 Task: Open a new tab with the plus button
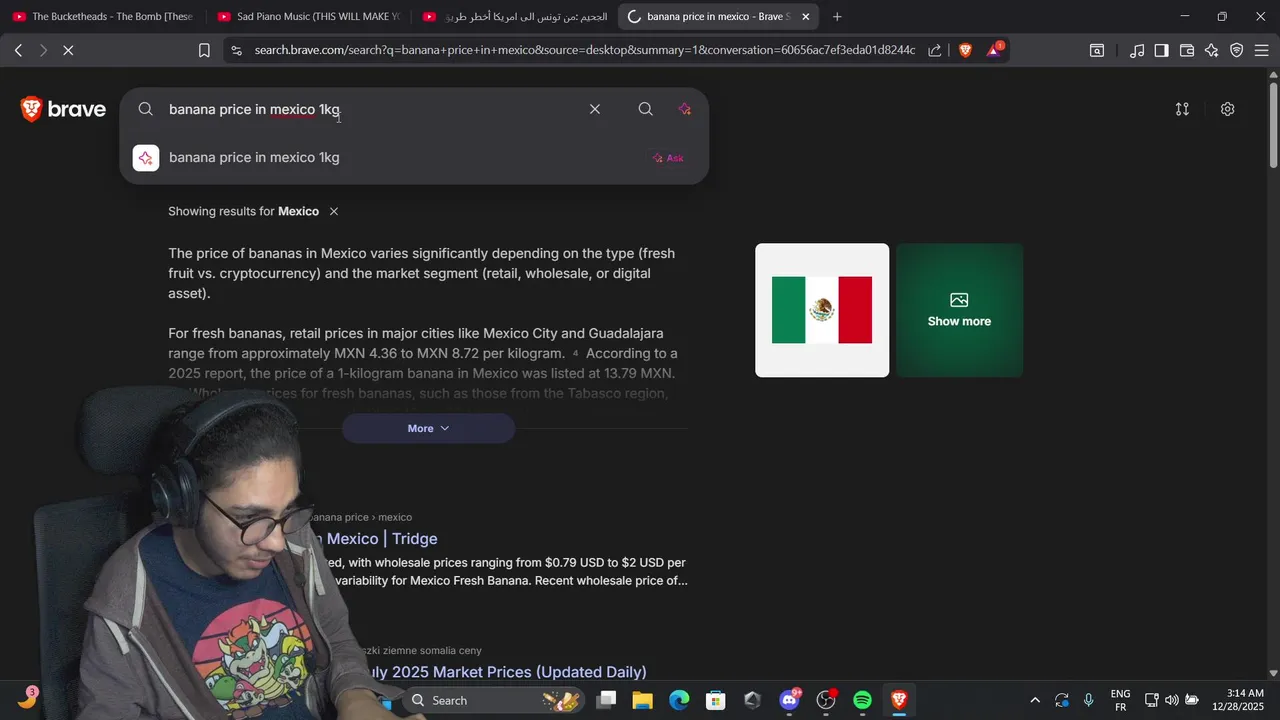[x=837, y=17]
